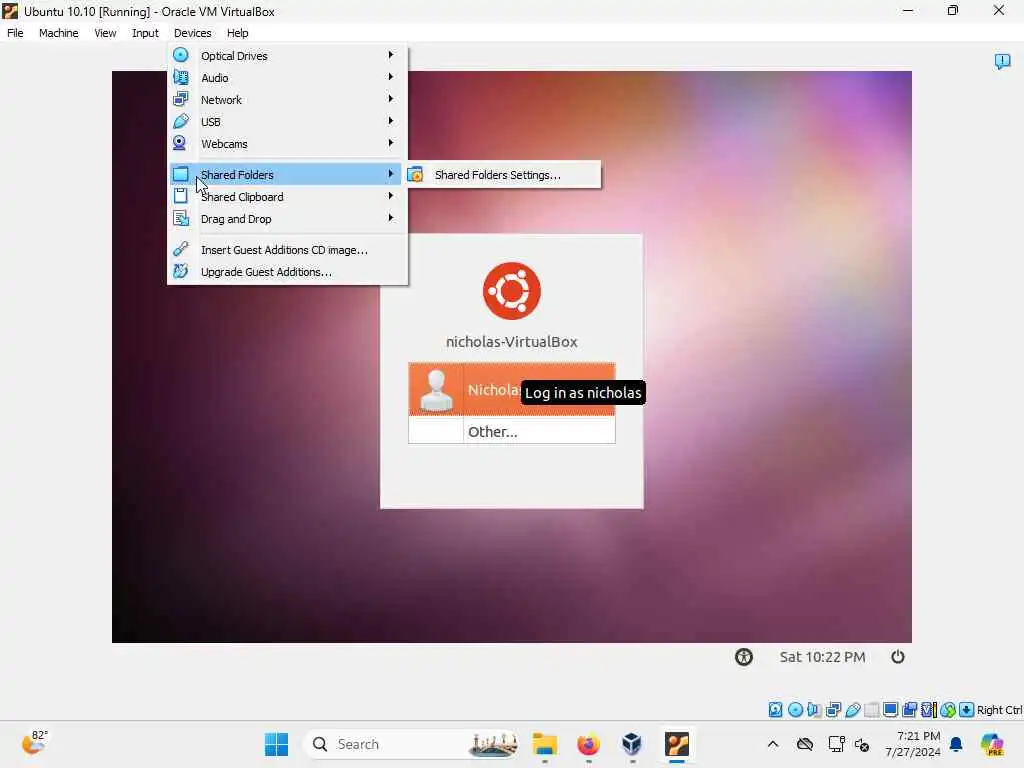The height and width of the screenshot is (768, 1024).
Task: Open the Input menu
Action: [145, 33]
